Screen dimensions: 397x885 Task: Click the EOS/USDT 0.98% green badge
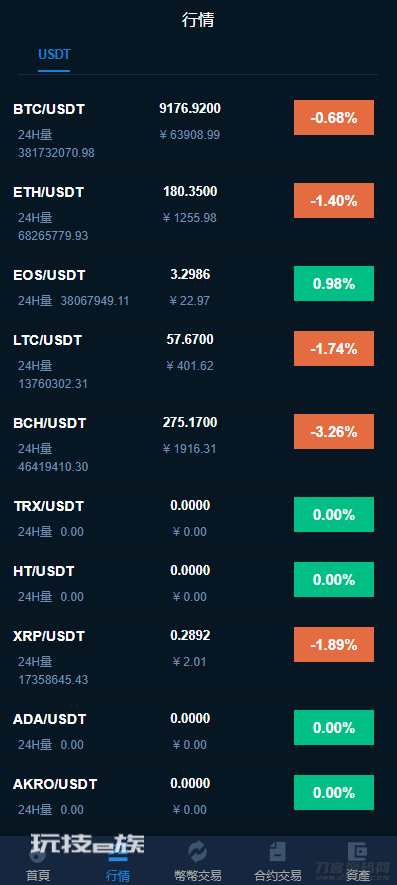[x=334, y=283]
